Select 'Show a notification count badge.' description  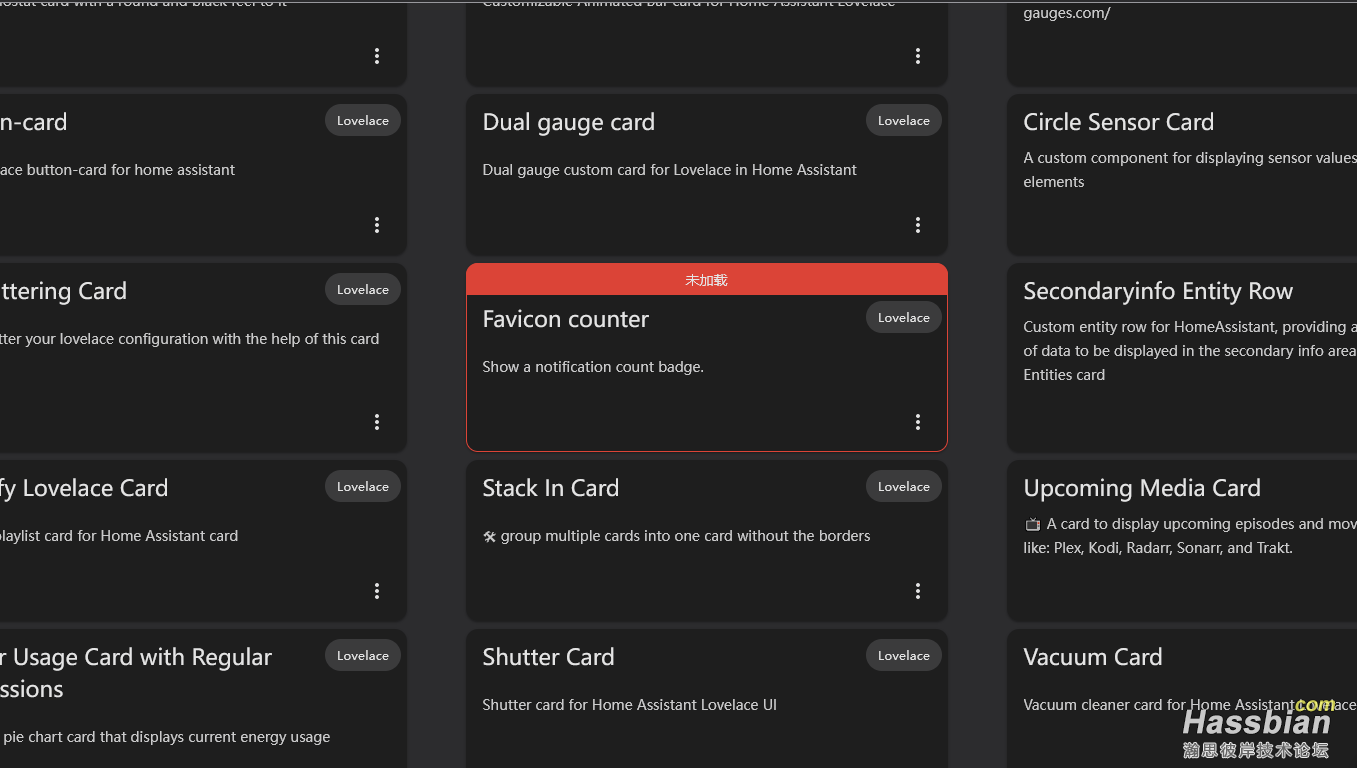(593, 367)
